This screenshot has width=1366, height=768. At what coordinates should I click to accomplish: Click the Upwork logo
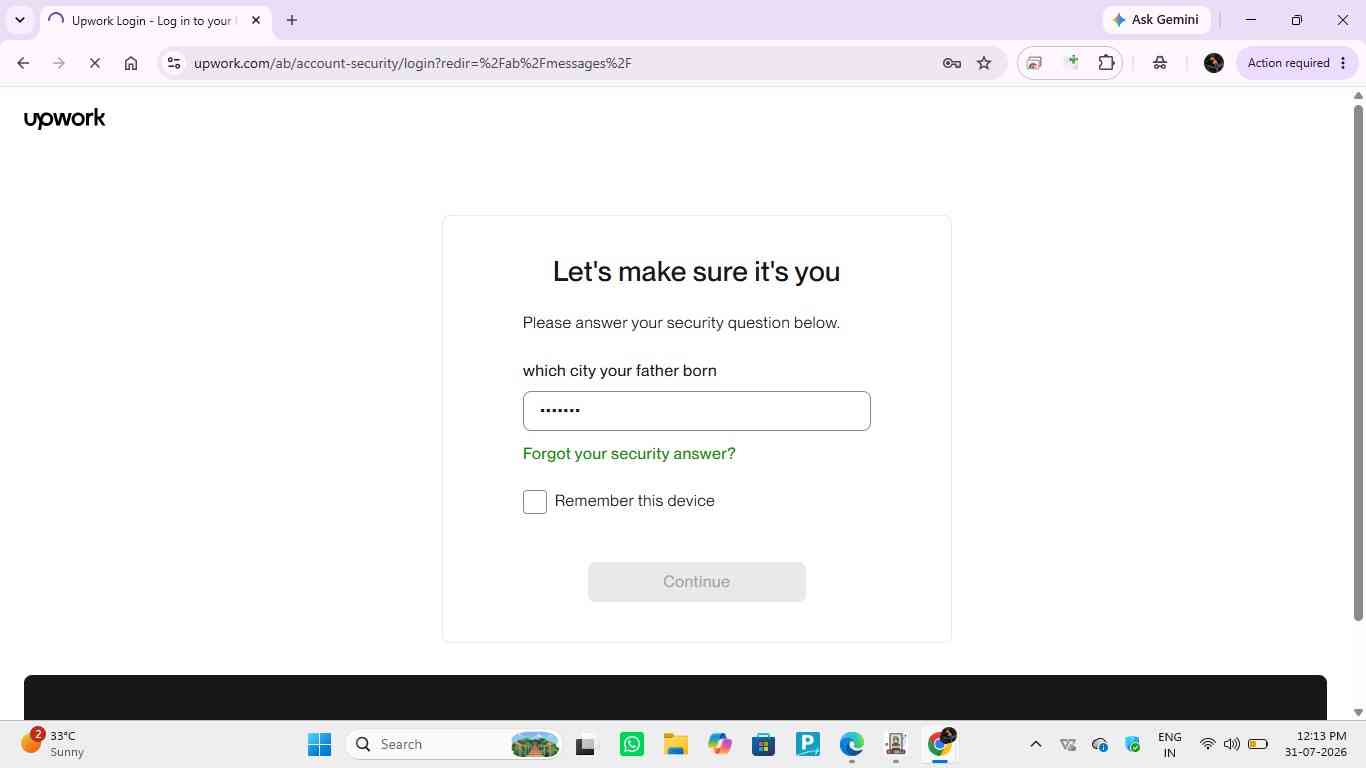coord(65,118)
